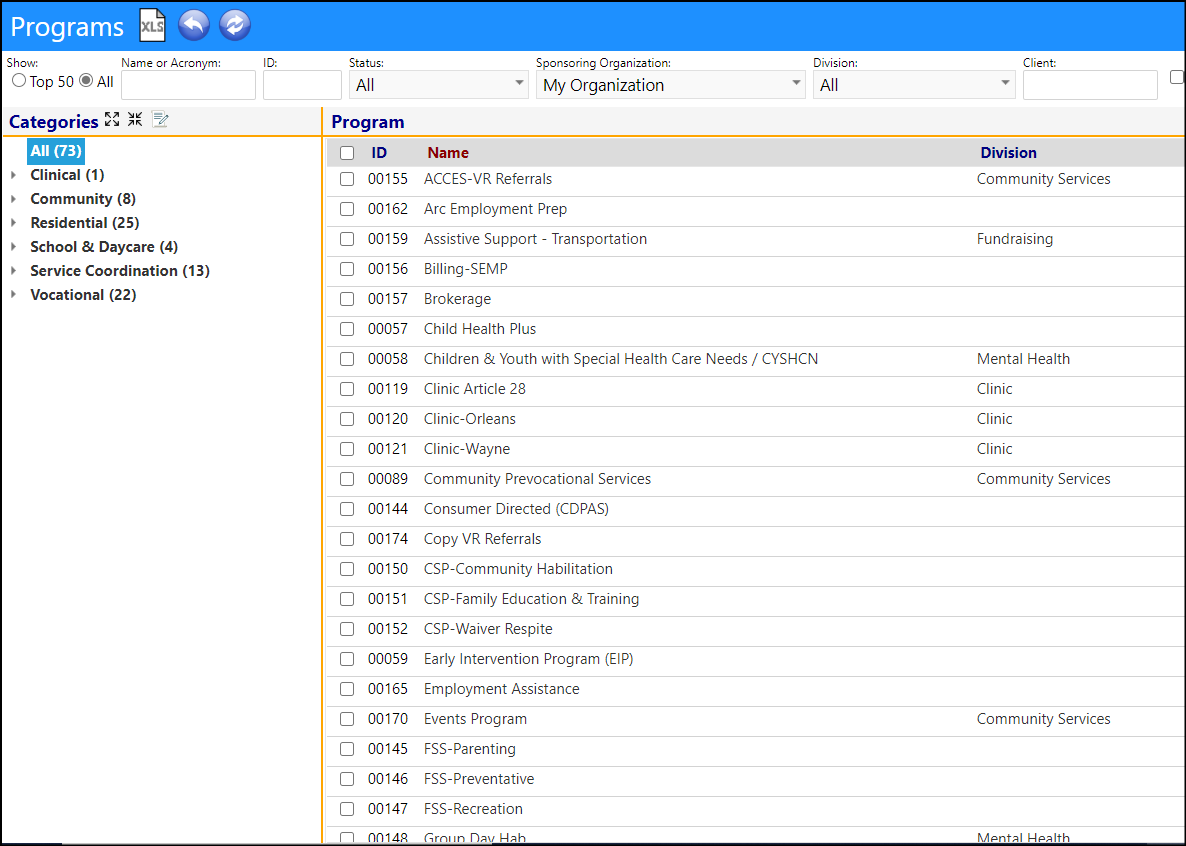Expand the School & Daycare arrow

coord(14,247)
